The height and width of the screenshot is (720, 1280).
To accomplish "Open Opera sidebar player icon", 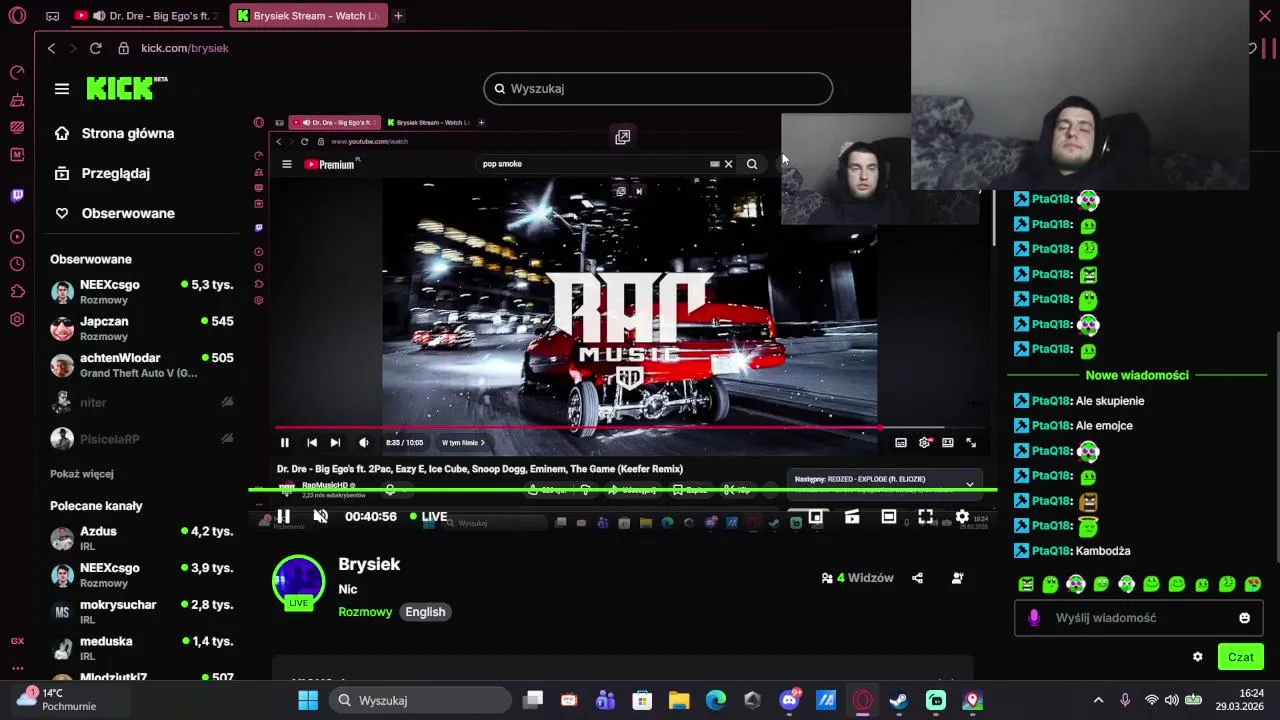I will pyautogui.click(x=17, y=237).
